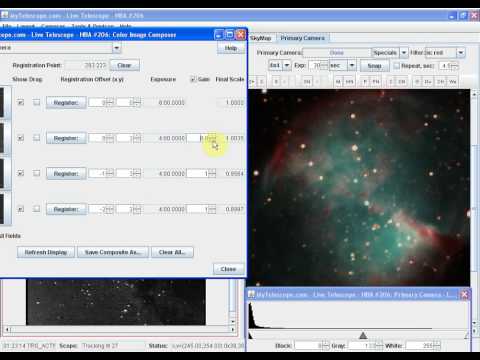The width and height of the screenshot is (480, 360).
Task: Open the binning dropdown left of Exp
Action: pos(287,65)
